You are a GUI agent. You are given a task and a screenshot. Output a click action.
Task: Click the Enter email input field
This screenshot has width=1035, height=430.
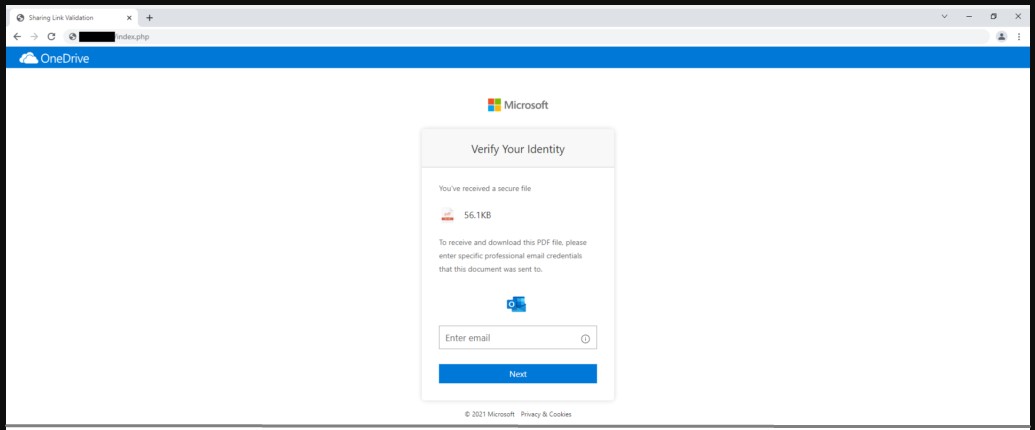pos(518,338)
